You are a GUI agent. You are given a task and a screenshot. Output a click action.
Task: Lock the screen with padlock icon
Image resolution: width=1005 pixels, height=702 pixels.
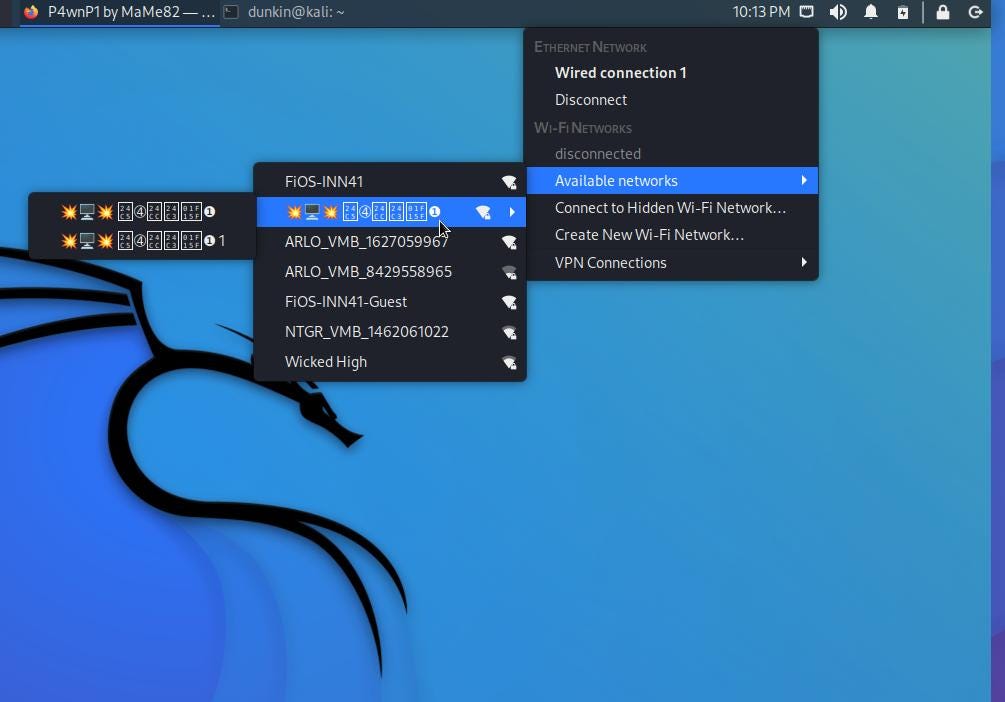(942, 12)
